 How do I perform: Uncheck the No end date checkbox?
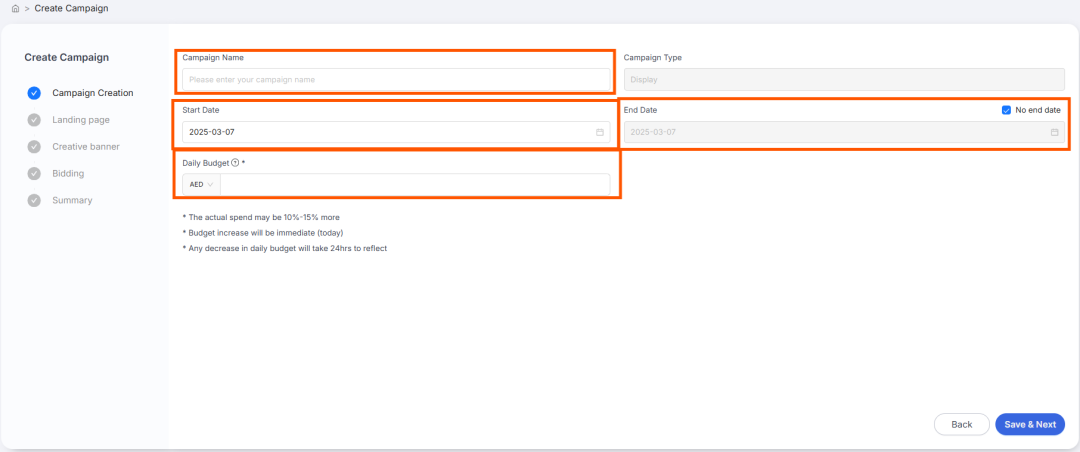click(1006, 110)
